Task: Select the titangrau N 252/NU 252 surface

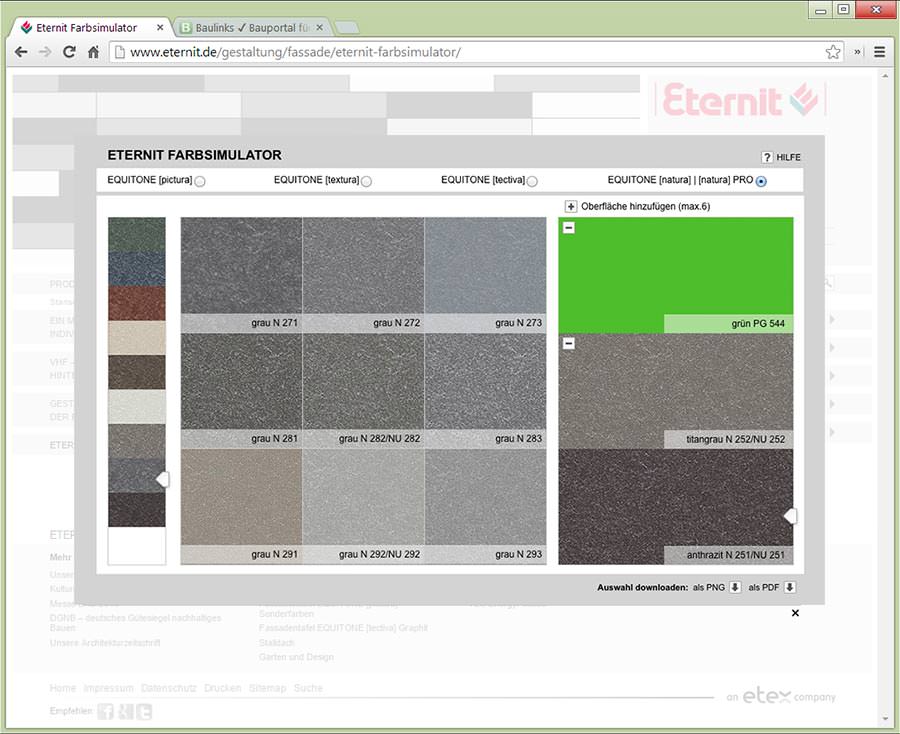Action: (x=676, y=391)
